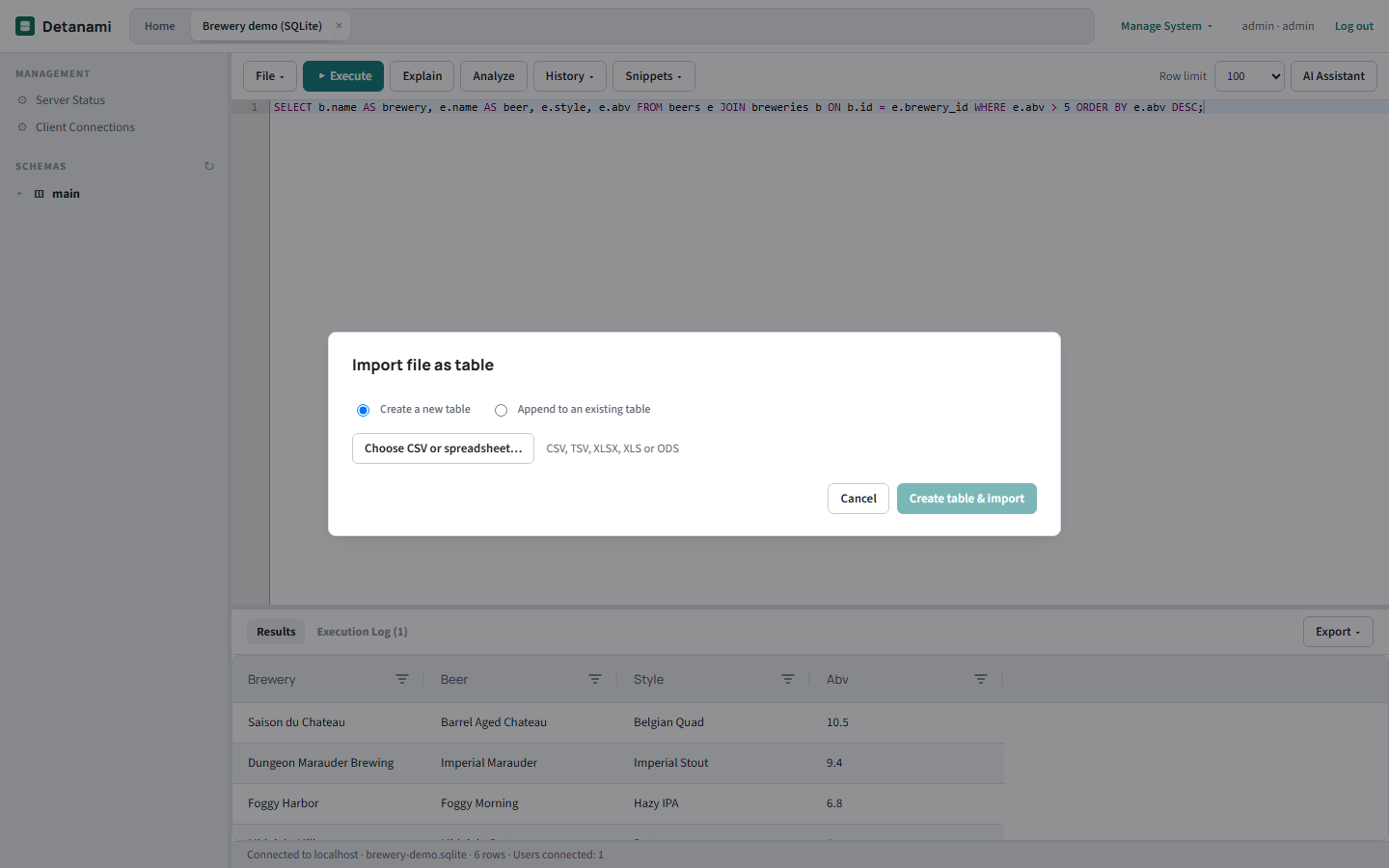Expand the main schema tree node
1389x868 pixels.
point(19,194)
